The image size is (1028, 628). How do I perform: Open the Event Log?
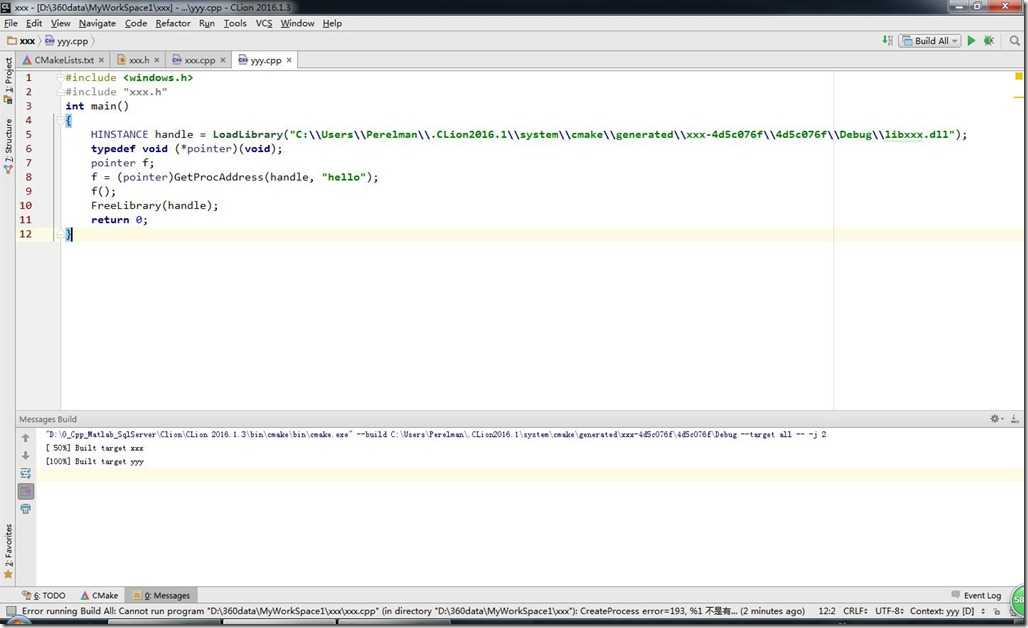coord(976,595)
